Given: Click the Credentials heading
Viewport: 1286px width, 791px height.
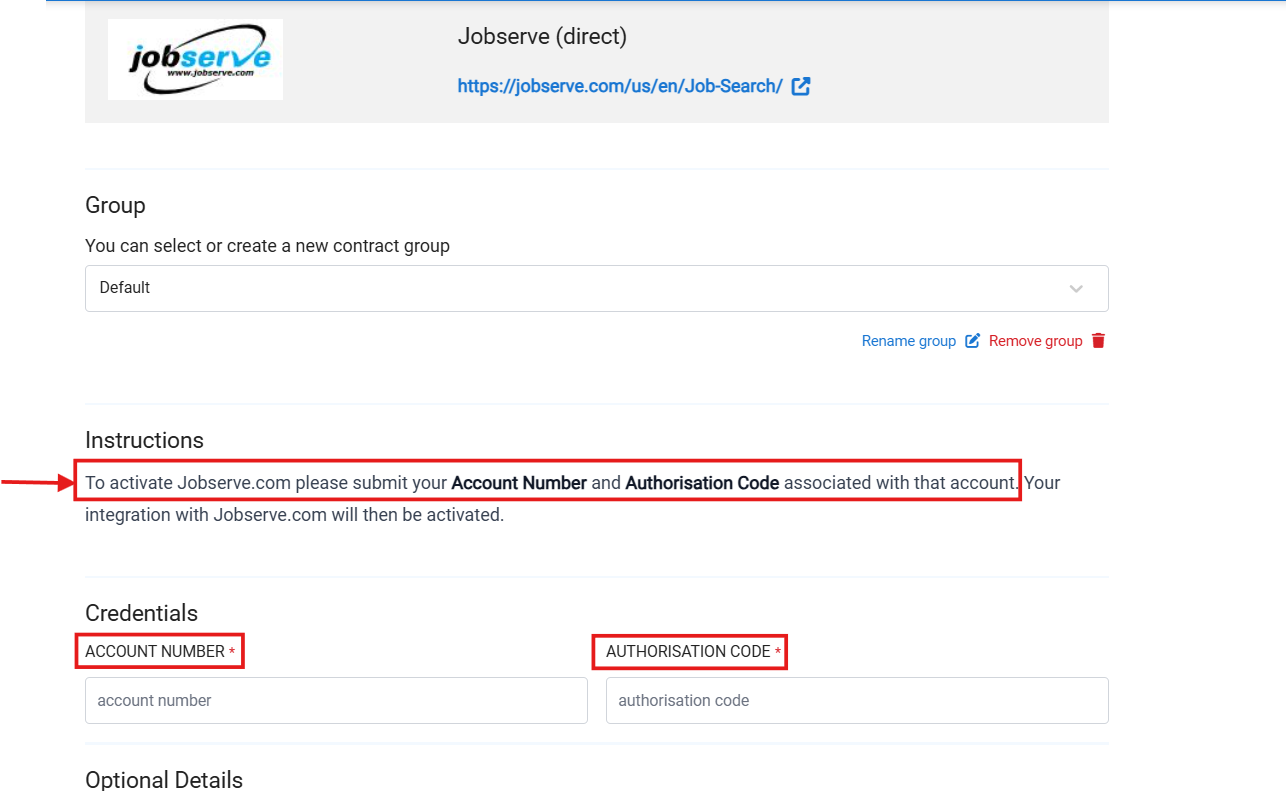Looking at the screenshot, I should [141, 613].
